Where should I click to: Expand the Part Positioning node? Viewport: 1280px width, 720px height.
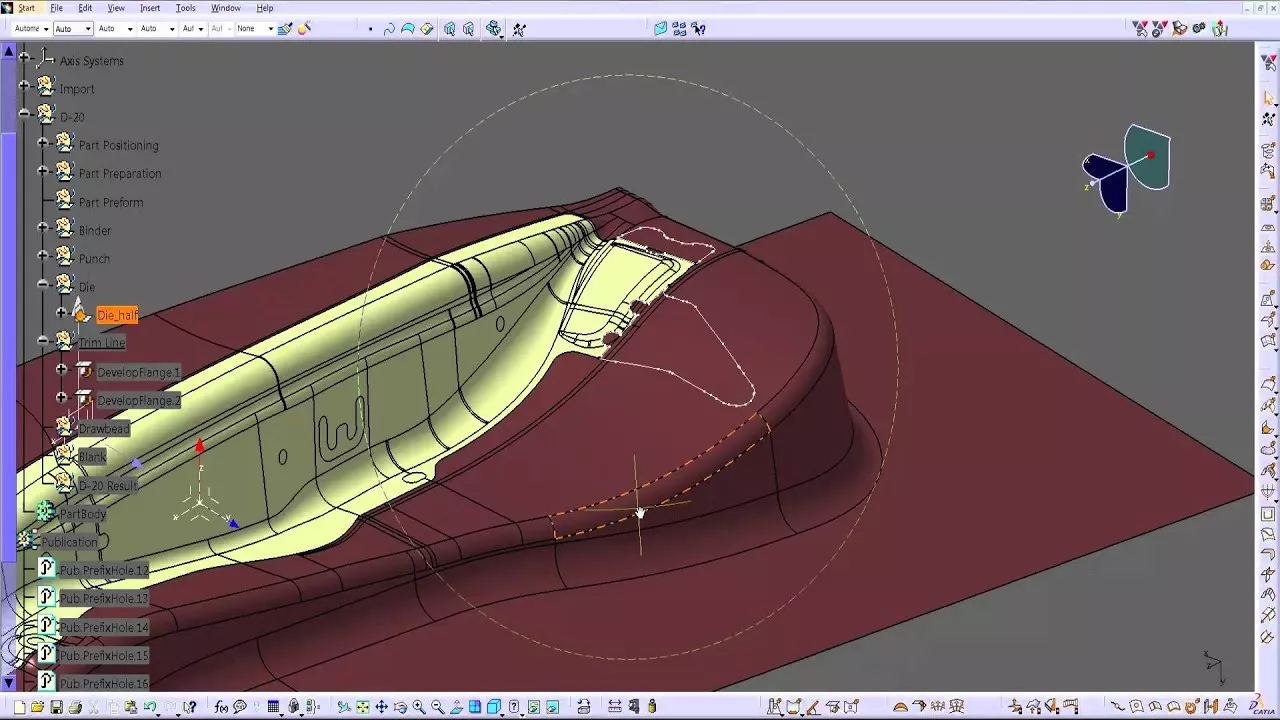click(43, 143)
